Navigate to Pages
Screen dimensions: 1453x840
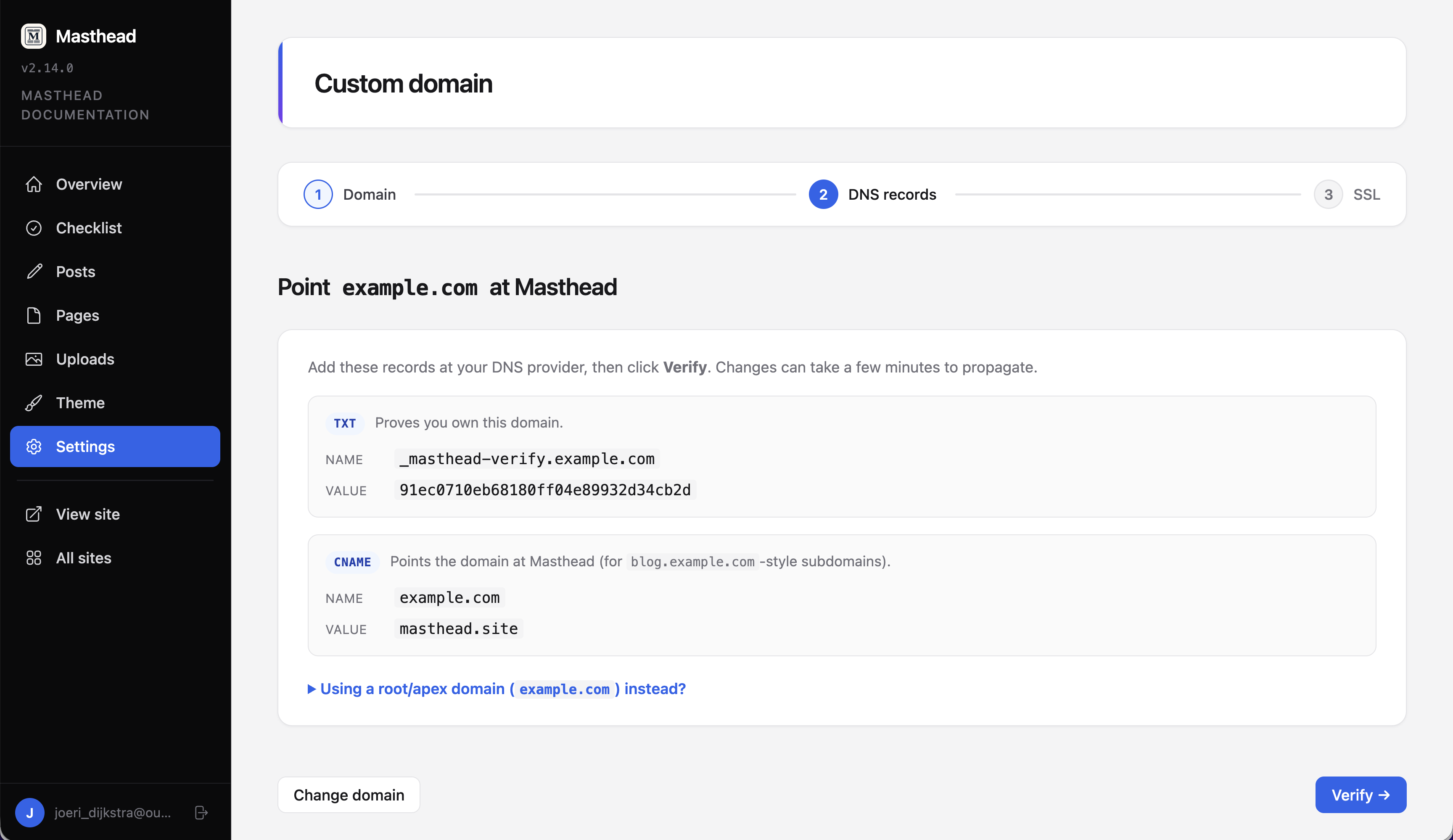click(x=115, y=315)
